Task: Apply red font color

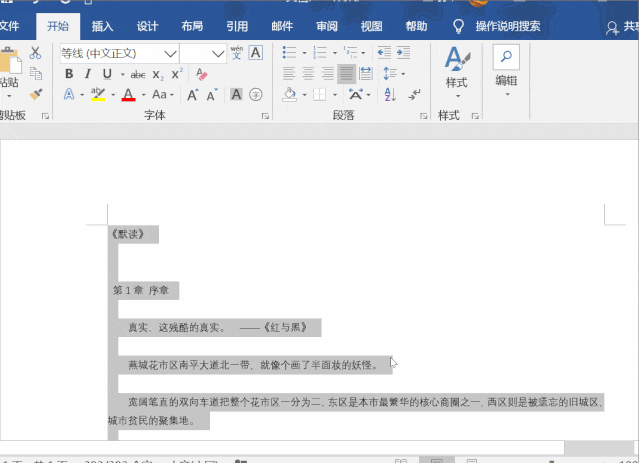Action: (x=128, y=95)
